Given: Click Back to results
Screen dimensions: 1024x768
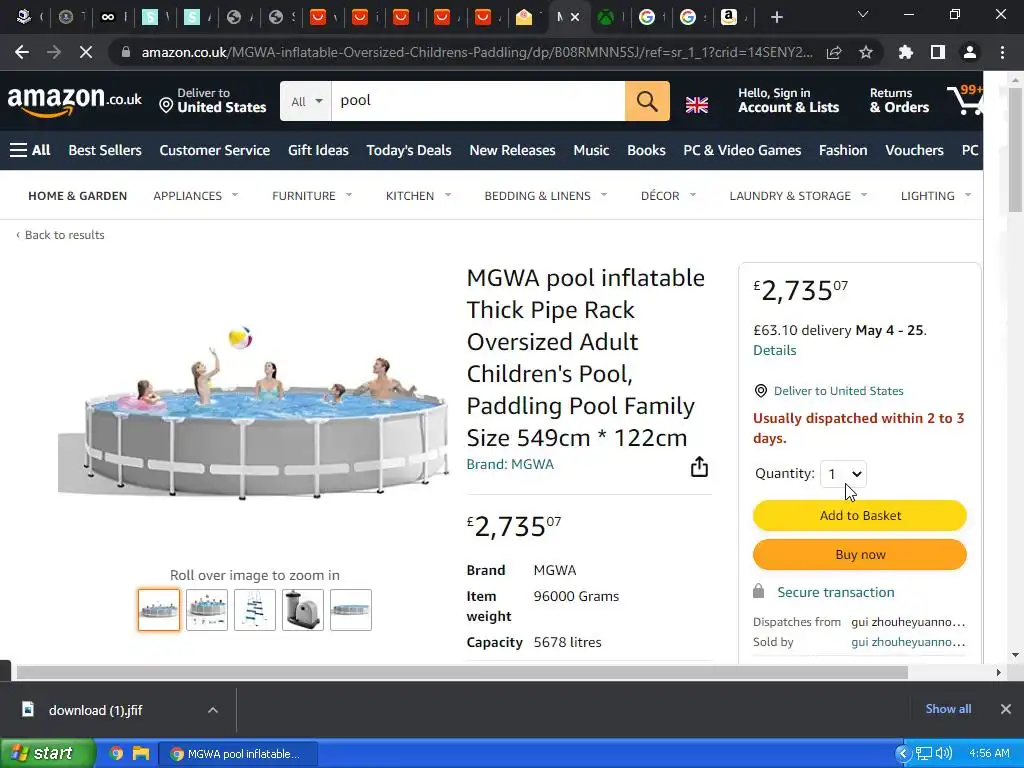Looking at the screenshot, I should (60, 235).
